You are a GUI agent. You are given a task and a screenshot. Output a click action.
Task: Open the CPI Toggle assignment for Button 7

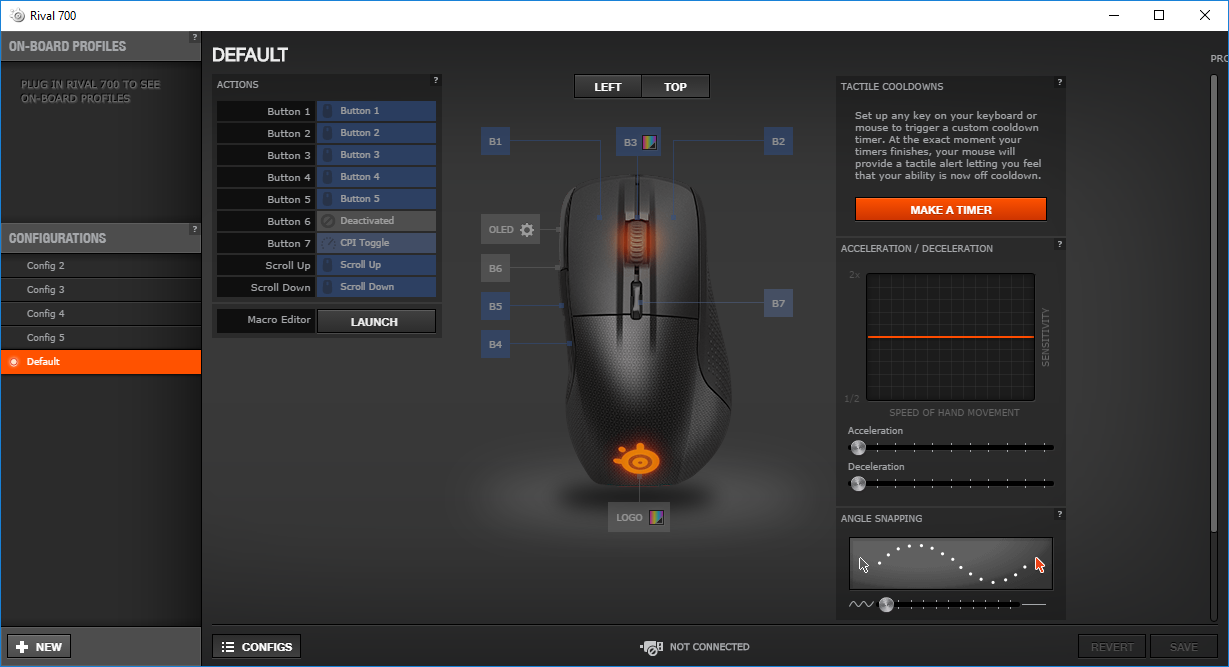pos(376,243)
